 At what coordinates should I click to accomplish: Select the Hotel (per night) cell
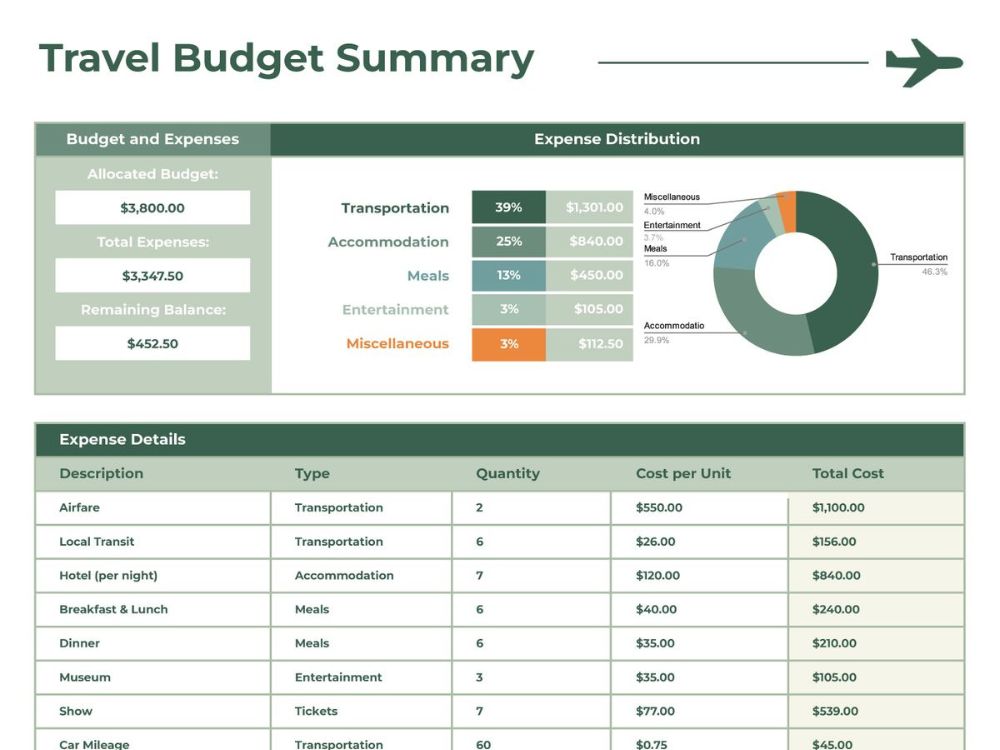[153, 575]
